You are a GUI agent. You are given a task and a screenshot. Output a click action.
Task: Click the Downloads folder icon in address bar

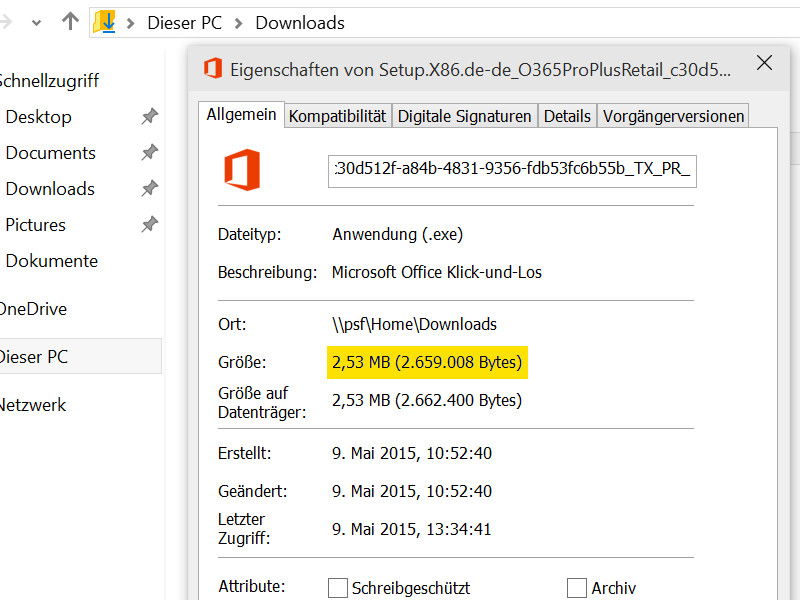(x=105, y=22)
